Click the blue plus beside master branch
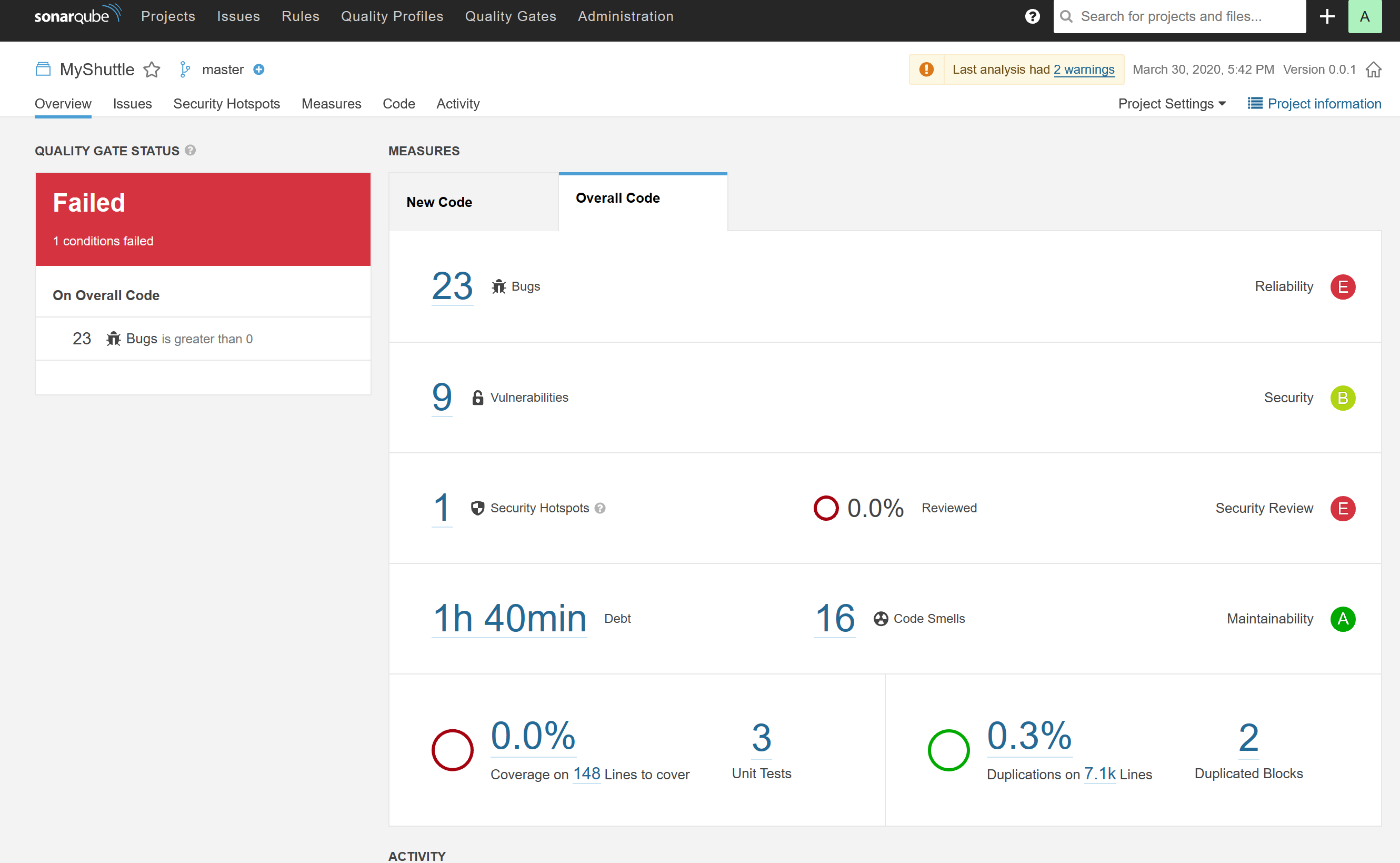Screen dimensions: 1400x863 click(x=259, y=70)
